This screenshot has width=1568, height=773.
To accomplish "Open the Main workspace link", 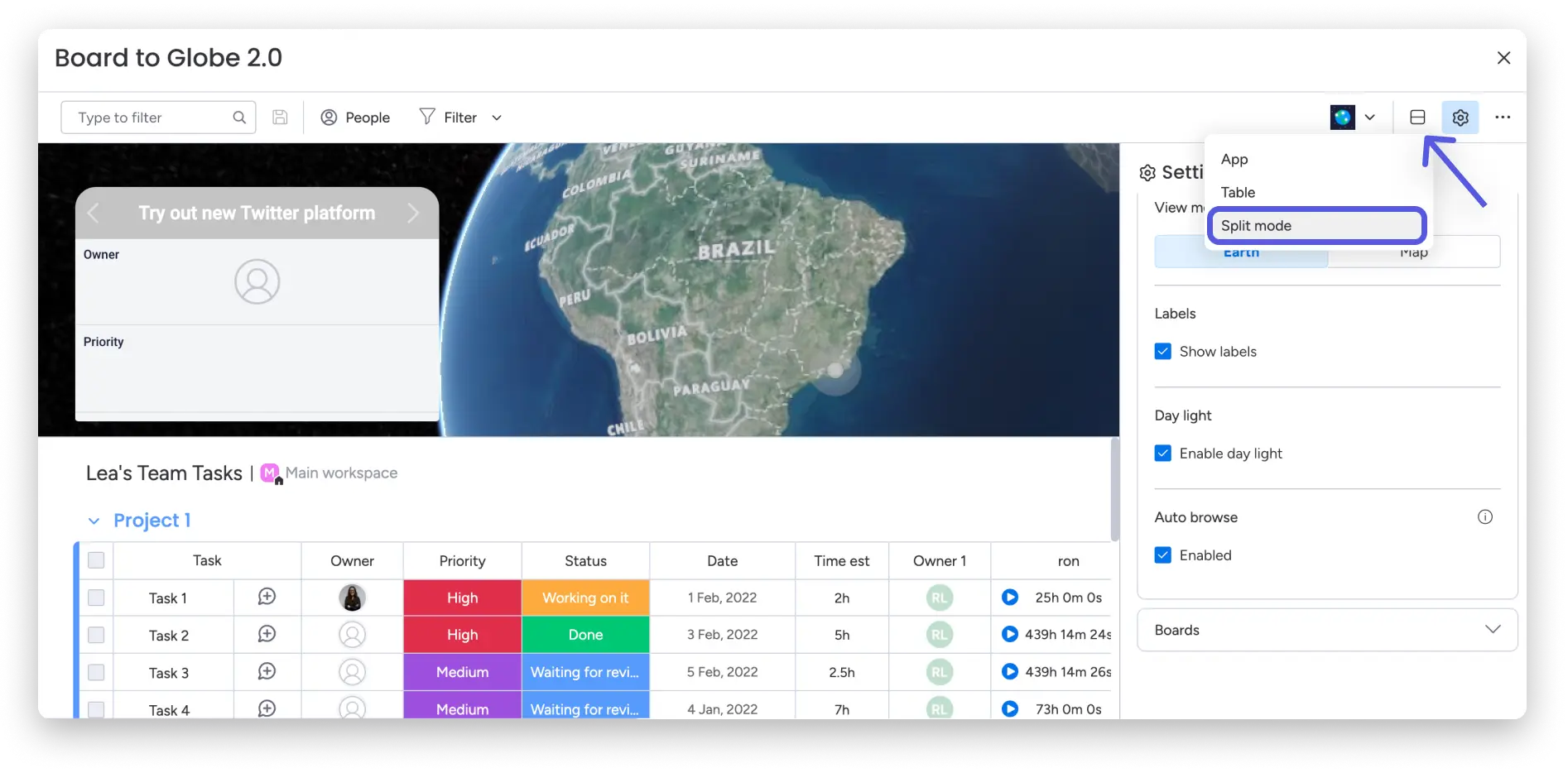I will [341, 473].
